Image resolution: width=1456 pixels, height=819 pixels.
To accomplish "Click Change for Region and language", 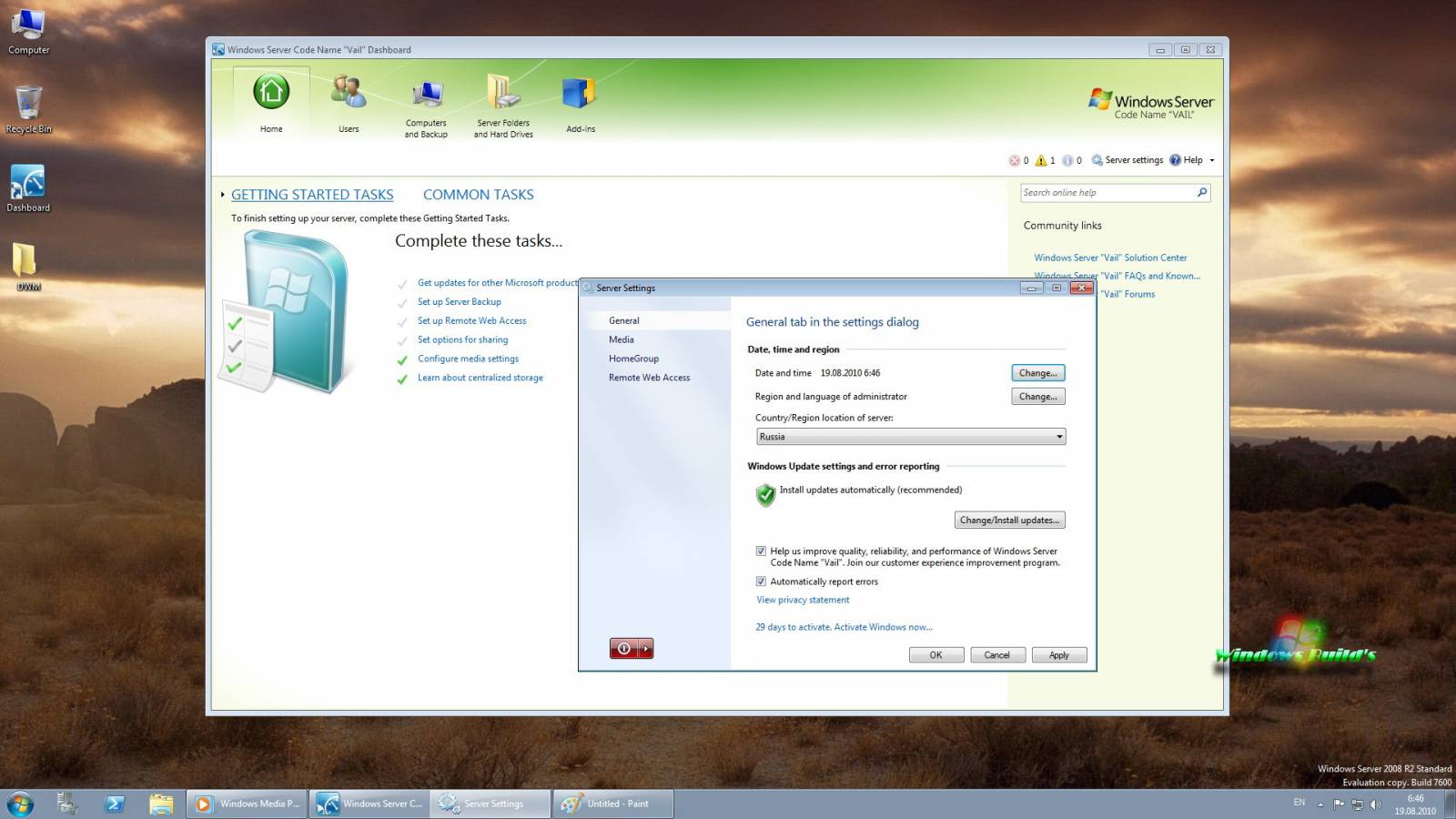I will click(x=1038, y=397).
